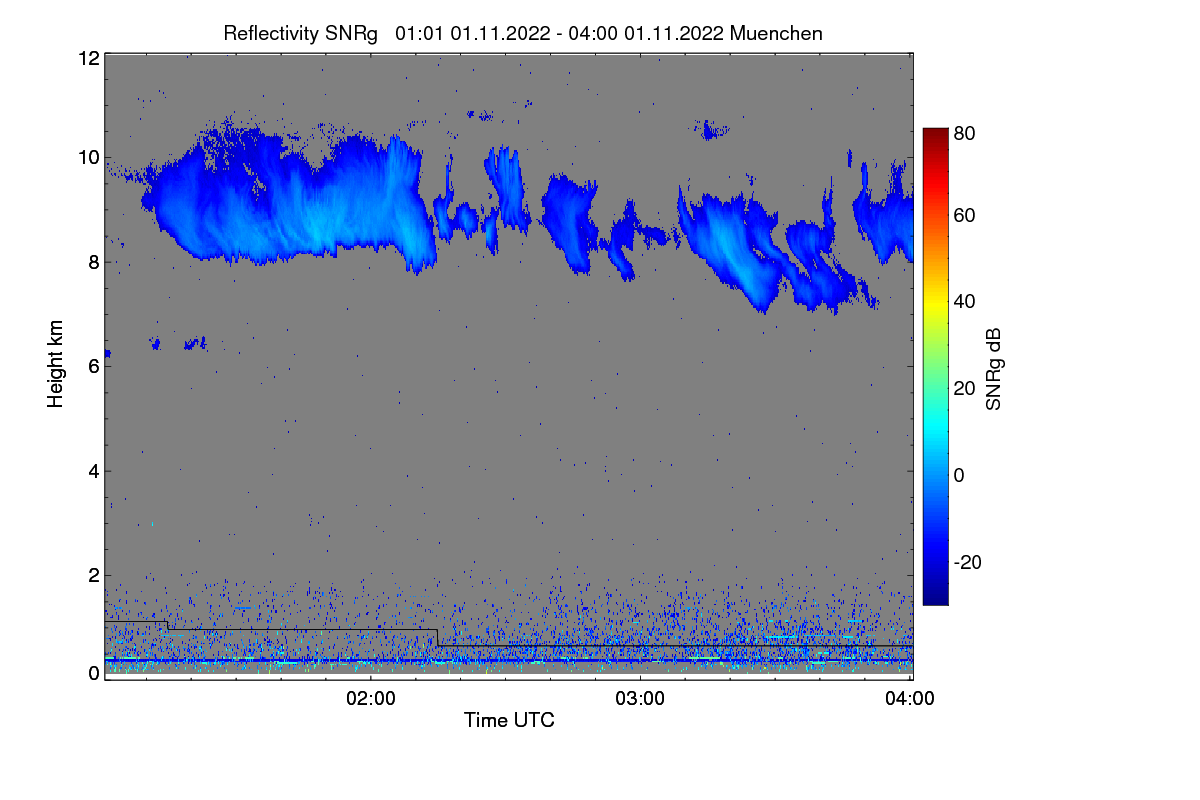
Task: Click the colorbar value label 80
Action: pos(964,133)
